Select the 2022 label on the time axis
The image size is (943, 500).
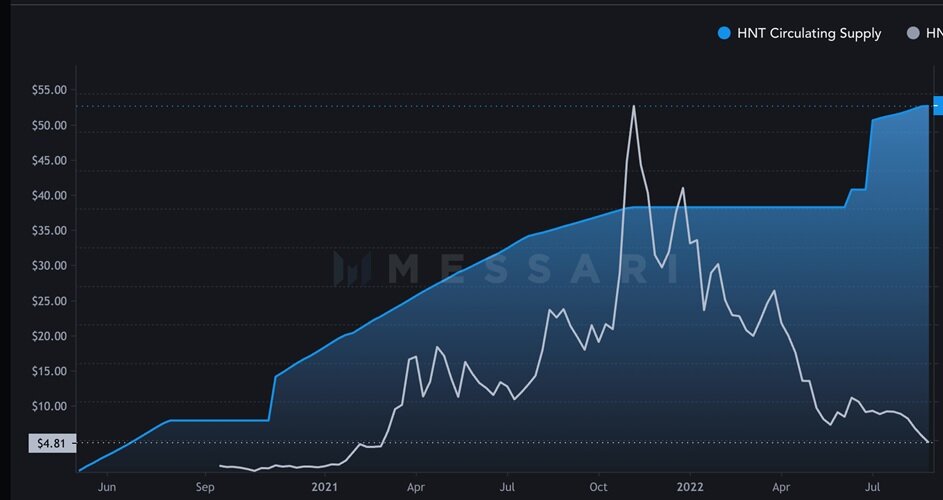[690, 487]
